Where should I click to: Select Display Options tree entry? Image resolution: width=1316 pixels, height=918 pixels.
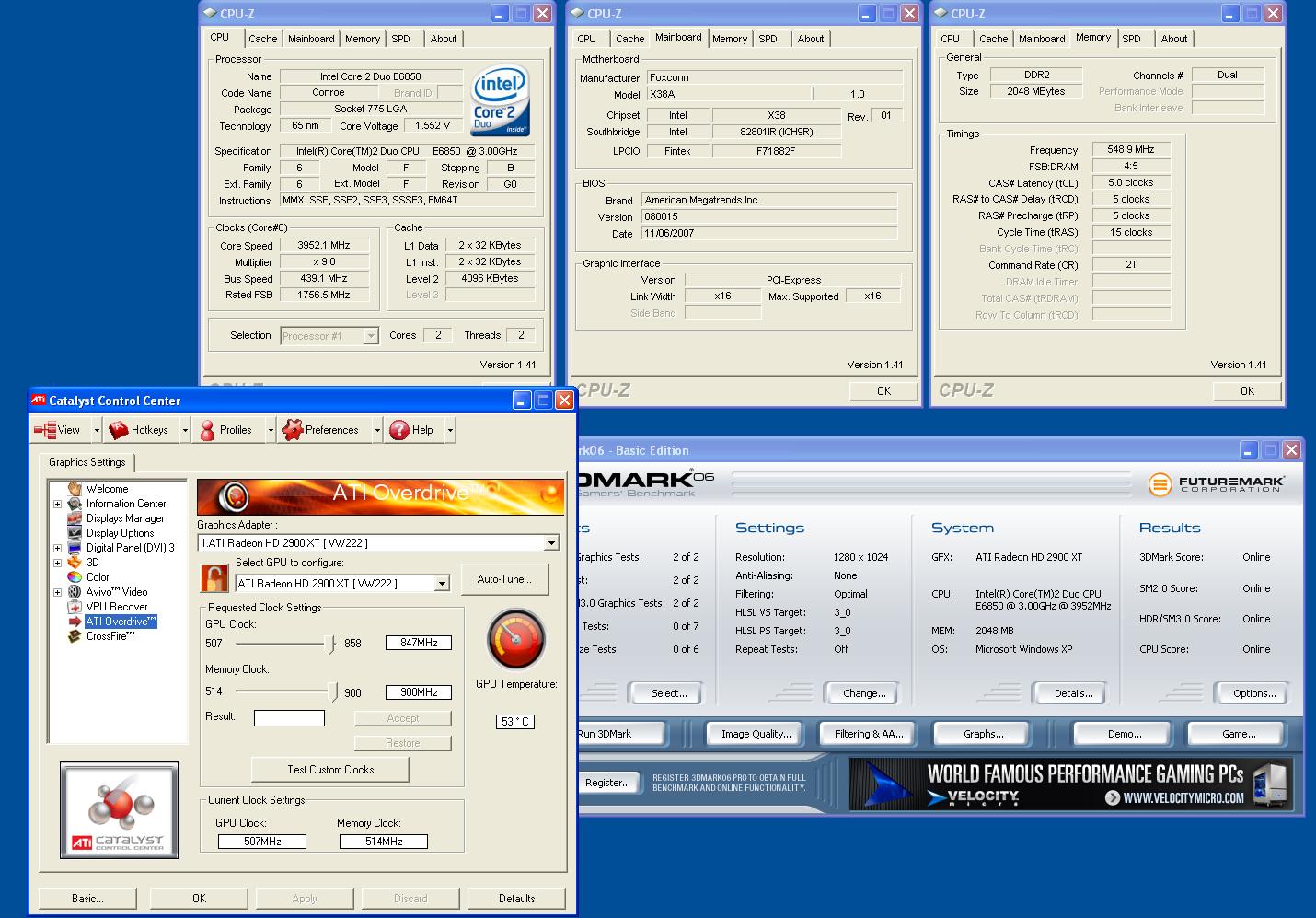tap(120, 533)
